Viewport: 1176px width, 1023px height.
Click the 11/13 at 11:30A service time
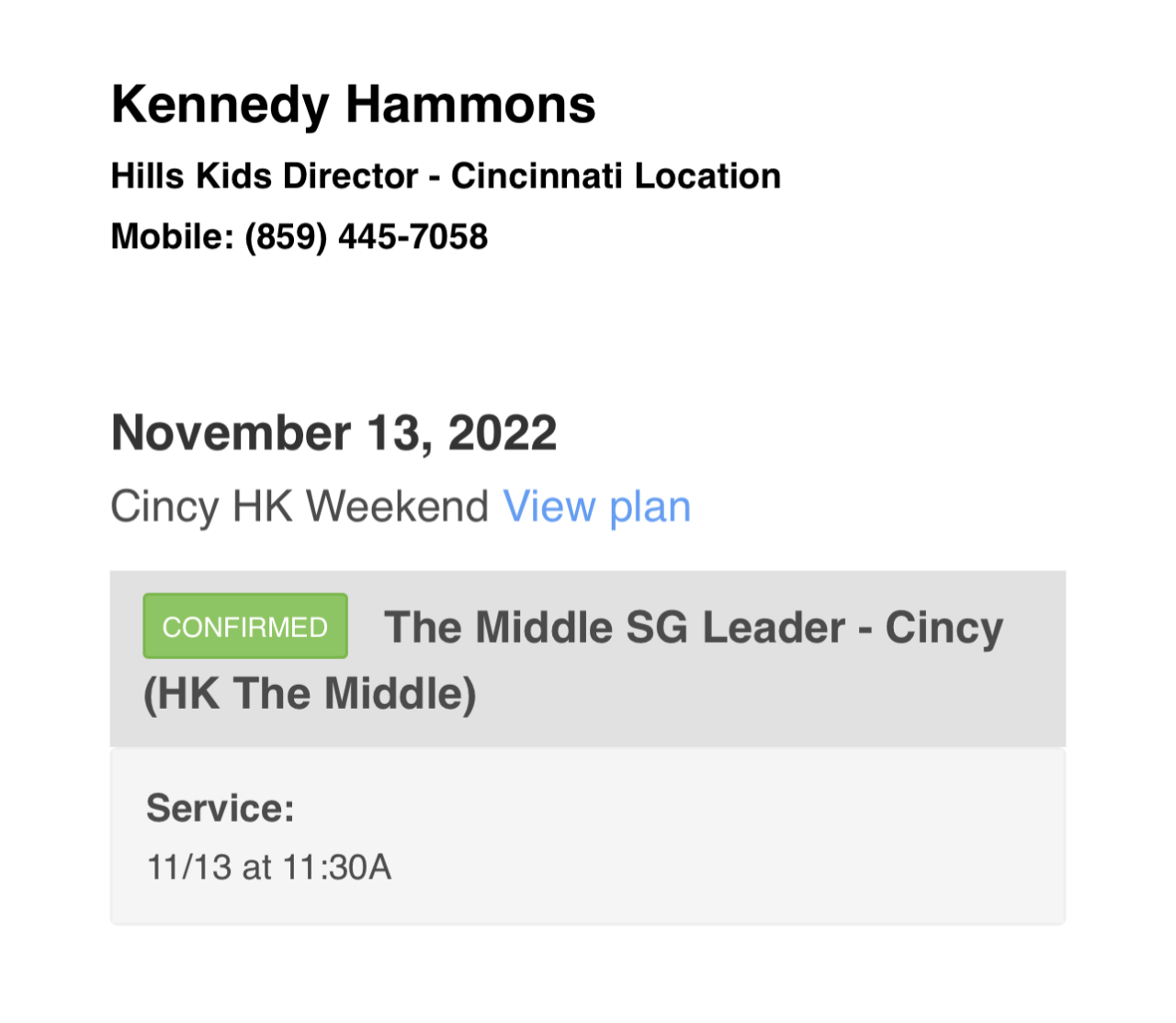click(x=269, y=867)
